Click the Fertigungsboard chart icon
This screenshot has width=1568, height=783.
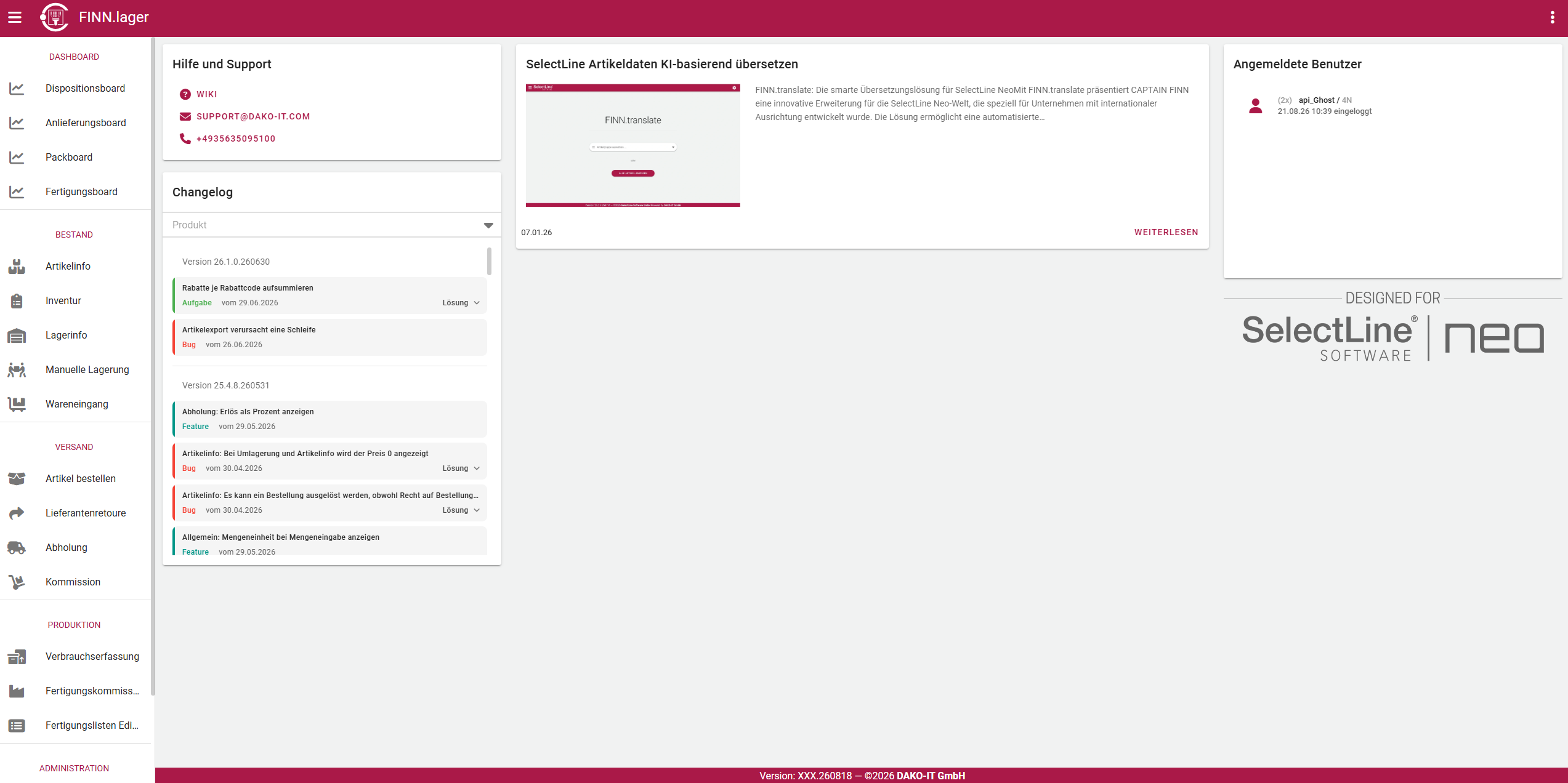click(x=17, y=192)
